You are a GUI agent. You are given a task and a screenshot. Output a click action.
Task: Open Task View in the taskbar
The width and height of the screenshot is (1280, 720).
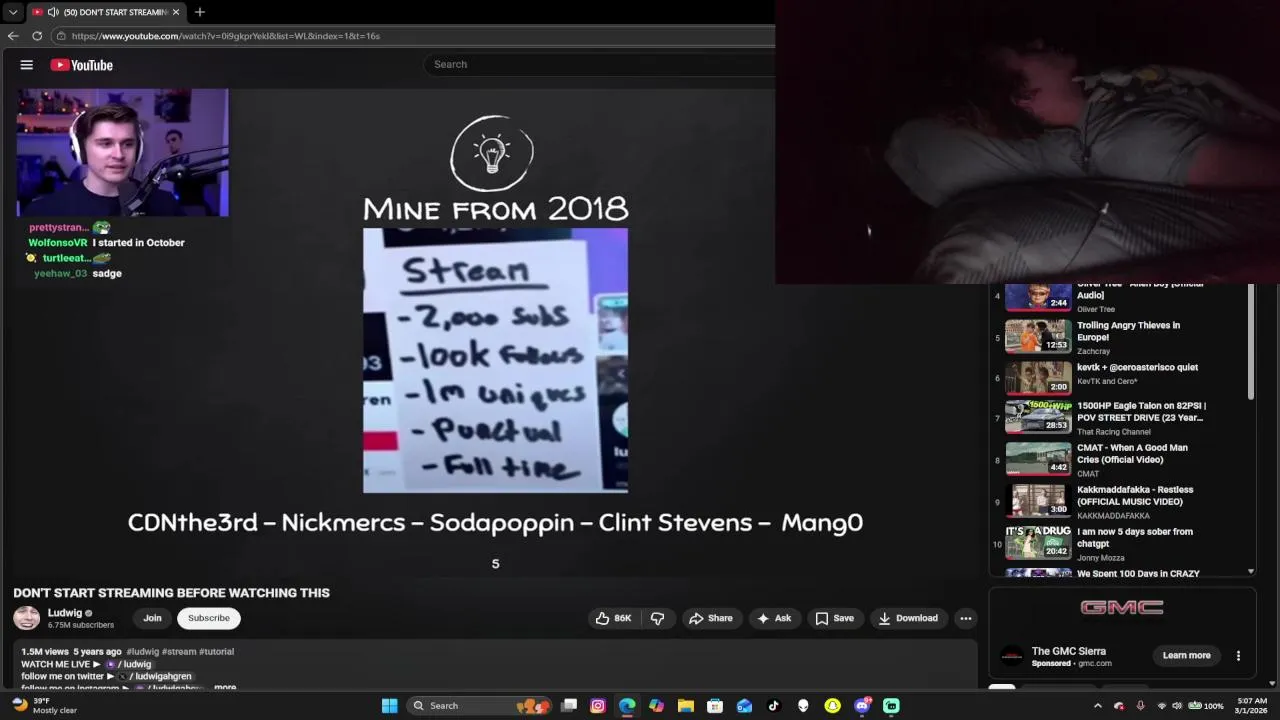click(x=569, y=706)
